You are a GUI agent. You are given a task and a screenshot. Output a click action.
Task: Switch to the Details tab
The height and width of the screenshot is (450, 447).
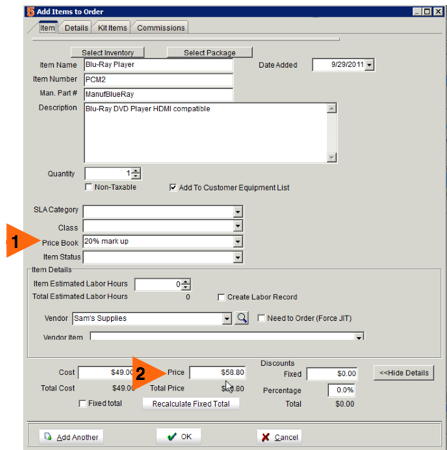point(76,28)
